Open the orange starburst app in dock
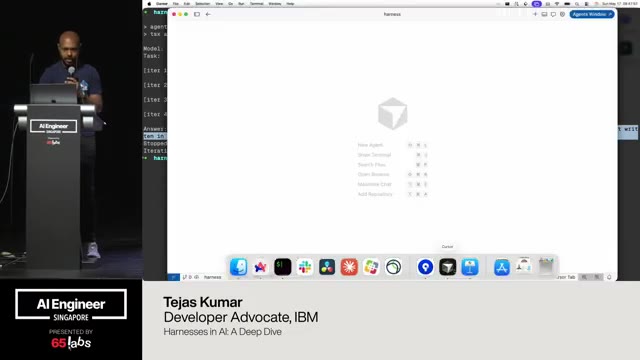Viewport: 640px width, 360px height. tap(349, 267)
